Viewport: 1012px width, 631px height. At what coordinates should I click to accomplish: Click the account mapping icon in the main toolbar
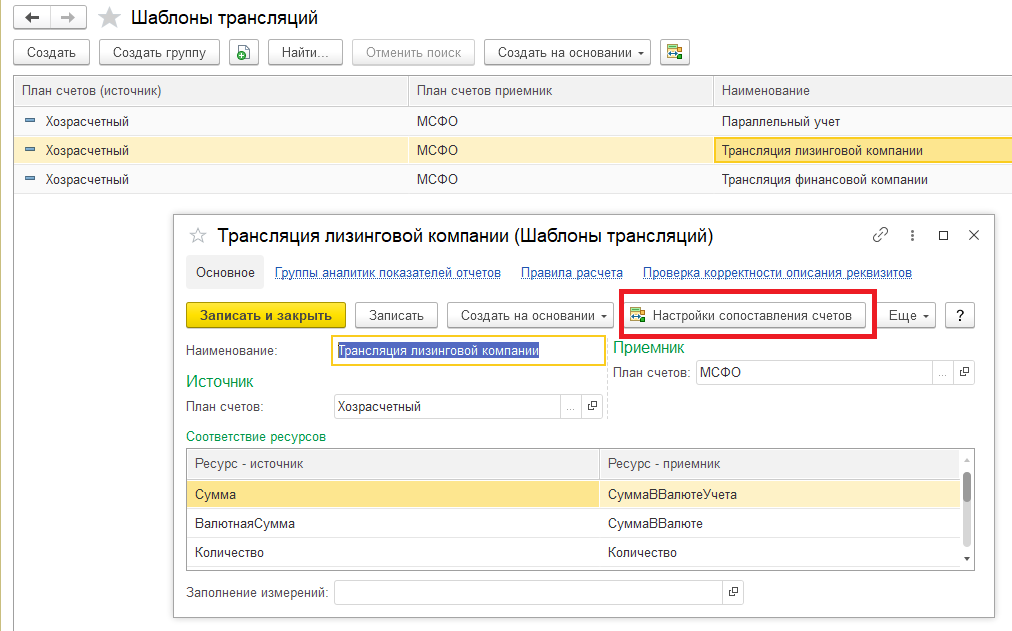click(x=675, y=53)
